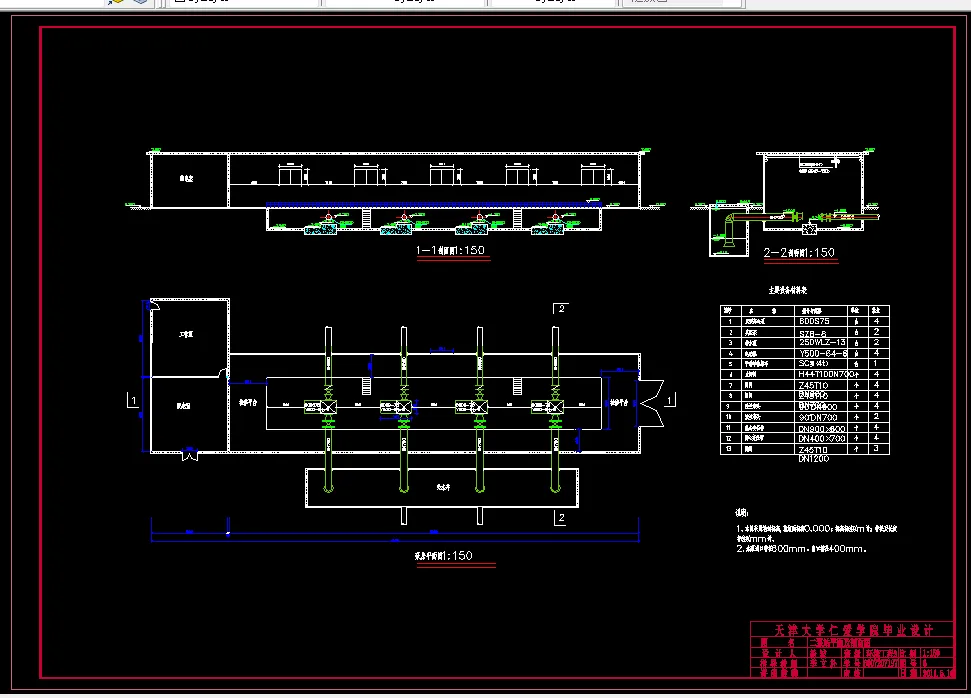Select the Y500-64-6 motor model cell
The height and width of the screenshot is (698, 971).
click(x=822, y=354)
